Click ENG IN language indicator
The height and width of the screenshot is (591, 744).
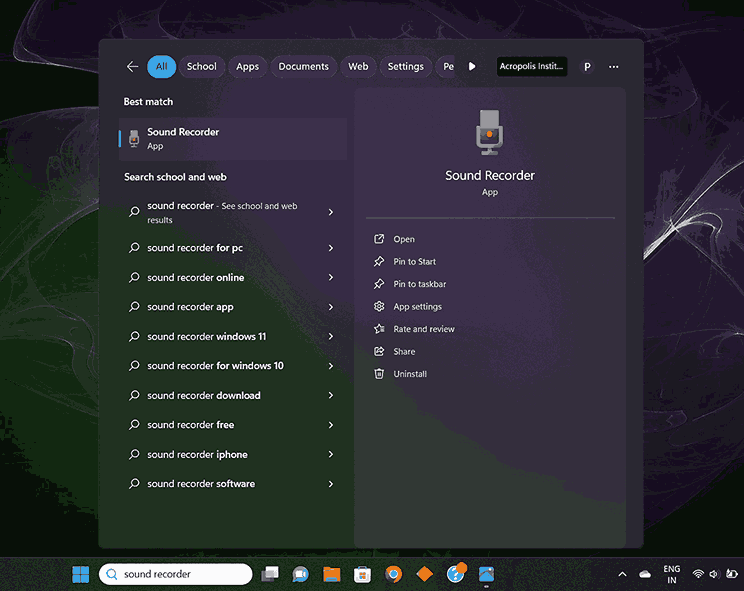[671, 574]
